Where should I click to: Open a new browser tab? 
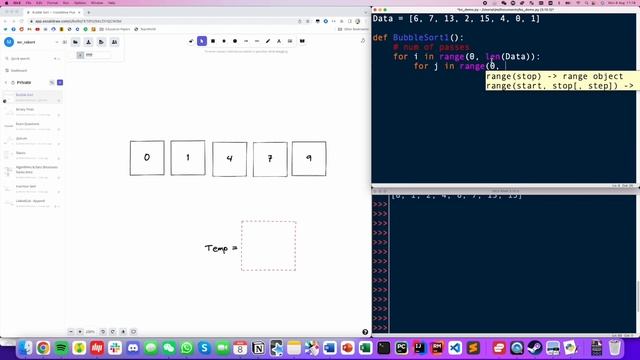(89, 13)
